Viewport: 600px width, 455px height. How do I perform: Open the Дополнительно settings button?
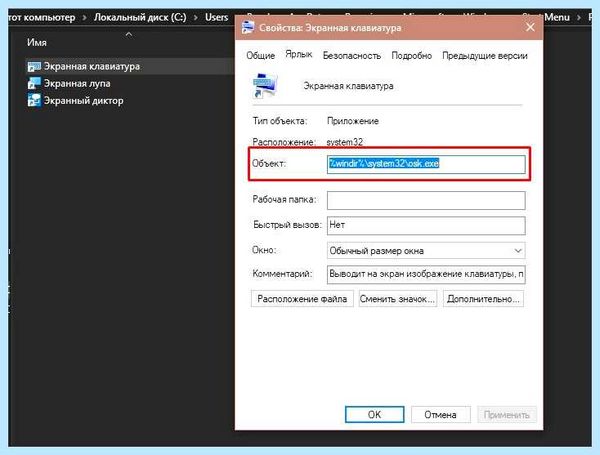click(483, 299)
